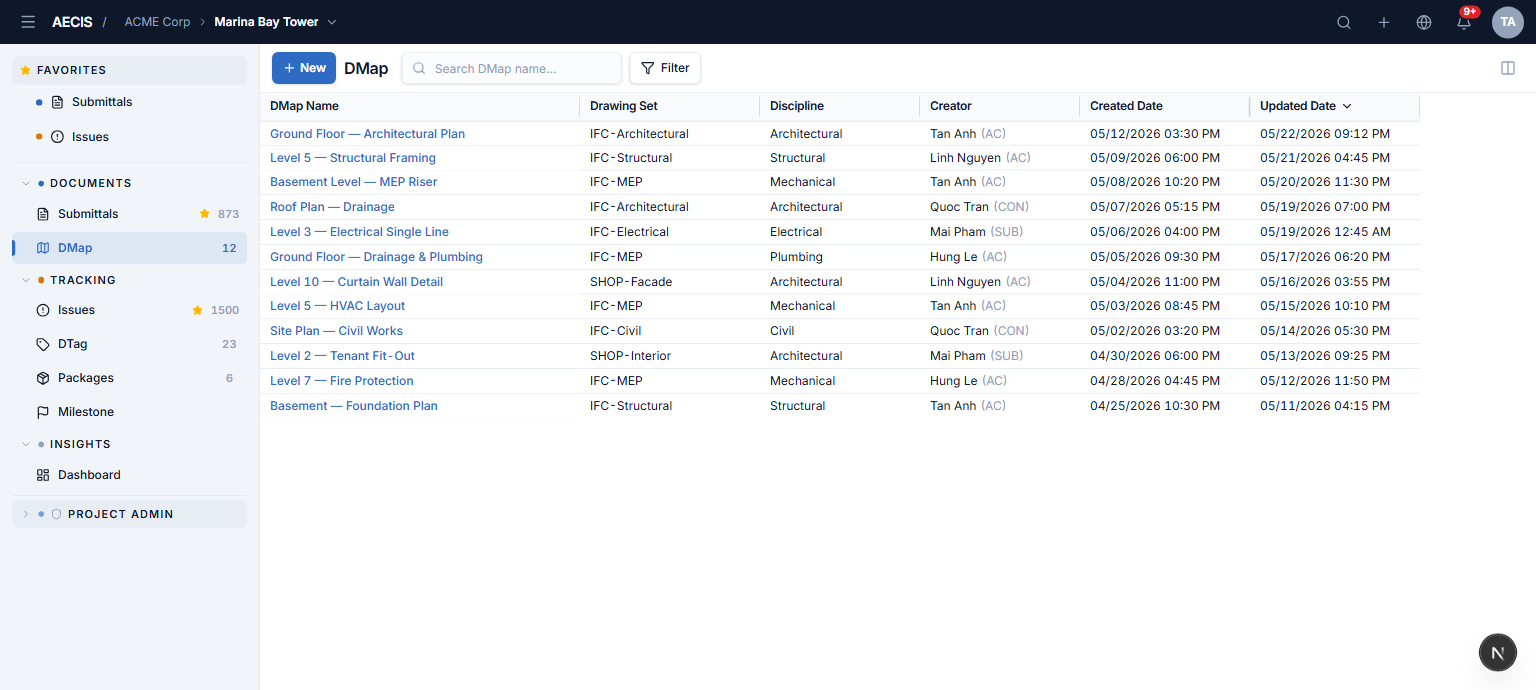The height and width of the screenshot is (690, 1536).
Task: Toggle the split panel layout icon
Action: tap(1508, 68)
